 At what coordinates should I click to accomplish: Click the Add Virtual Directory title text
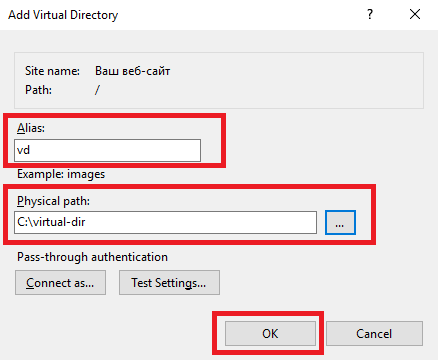point(63,15)
